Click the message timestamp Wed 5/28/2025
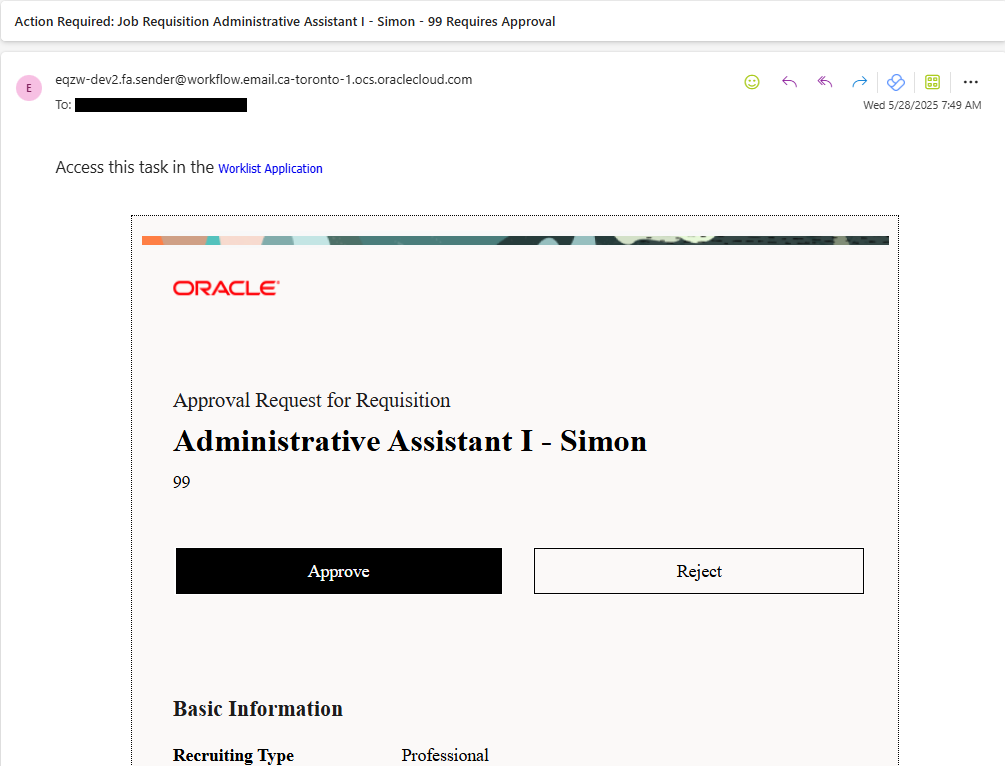This screenshot has width=1005, height=766. pyautogui.click(x=922, y=104)
